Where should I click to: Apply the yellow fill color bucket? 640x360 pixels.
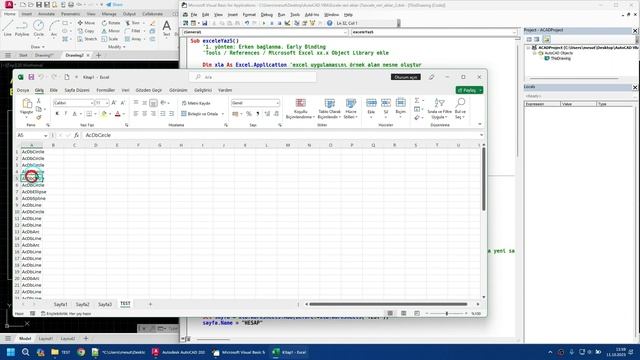tap(104, 114)
